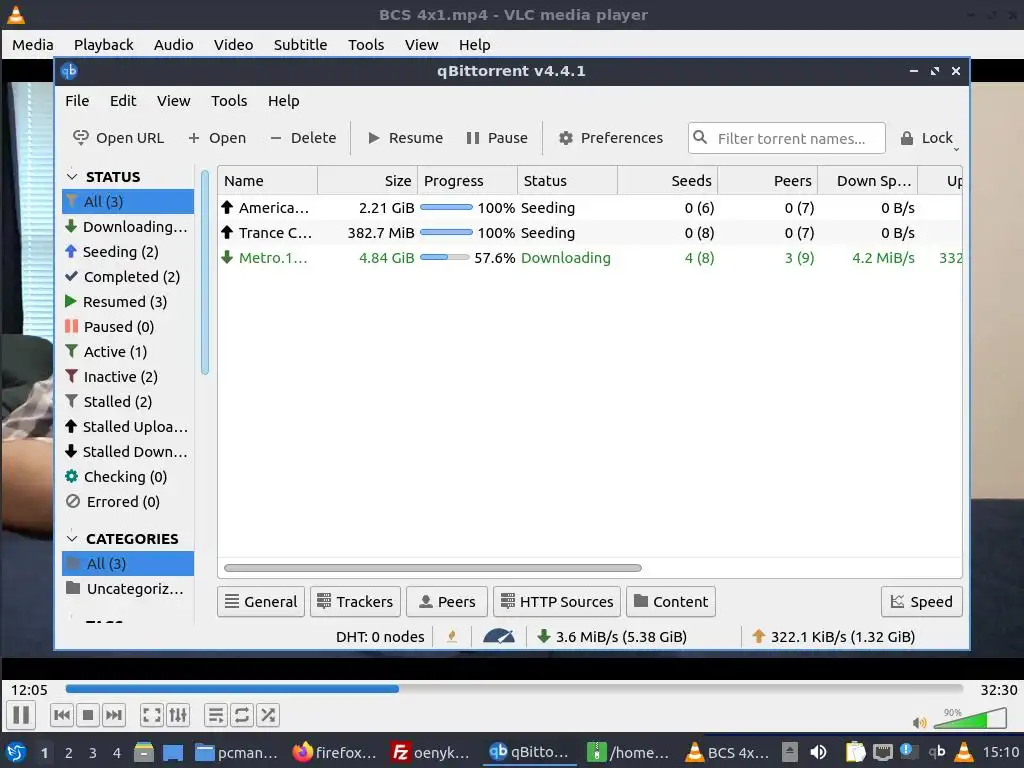The height and width of the screenshot is (768, 1024).
Task: Click the download speed 3.6 MiB/s status
Action: pos(612,637)
